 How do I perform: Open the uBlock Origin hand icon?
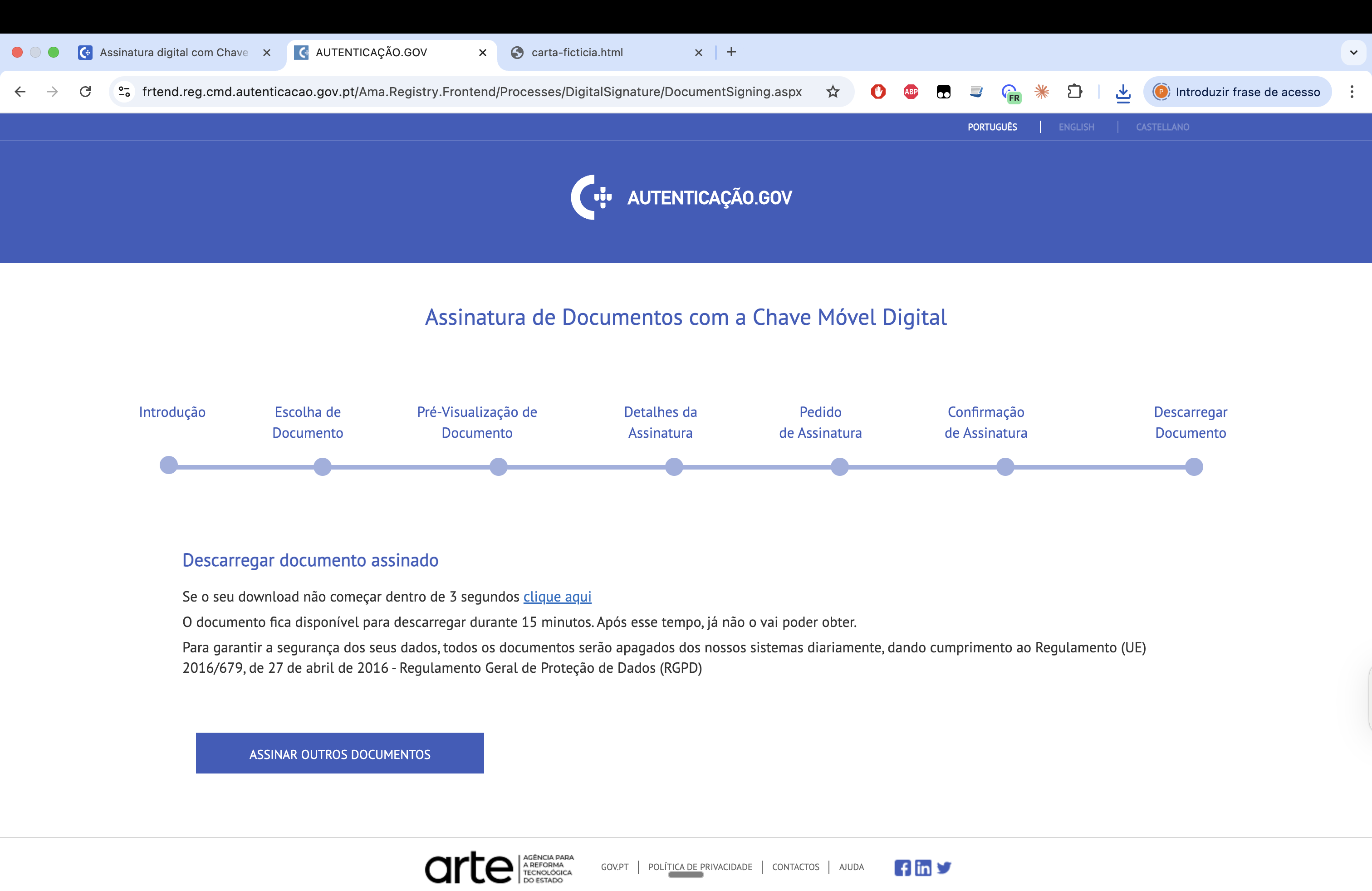tap(878, 92)
